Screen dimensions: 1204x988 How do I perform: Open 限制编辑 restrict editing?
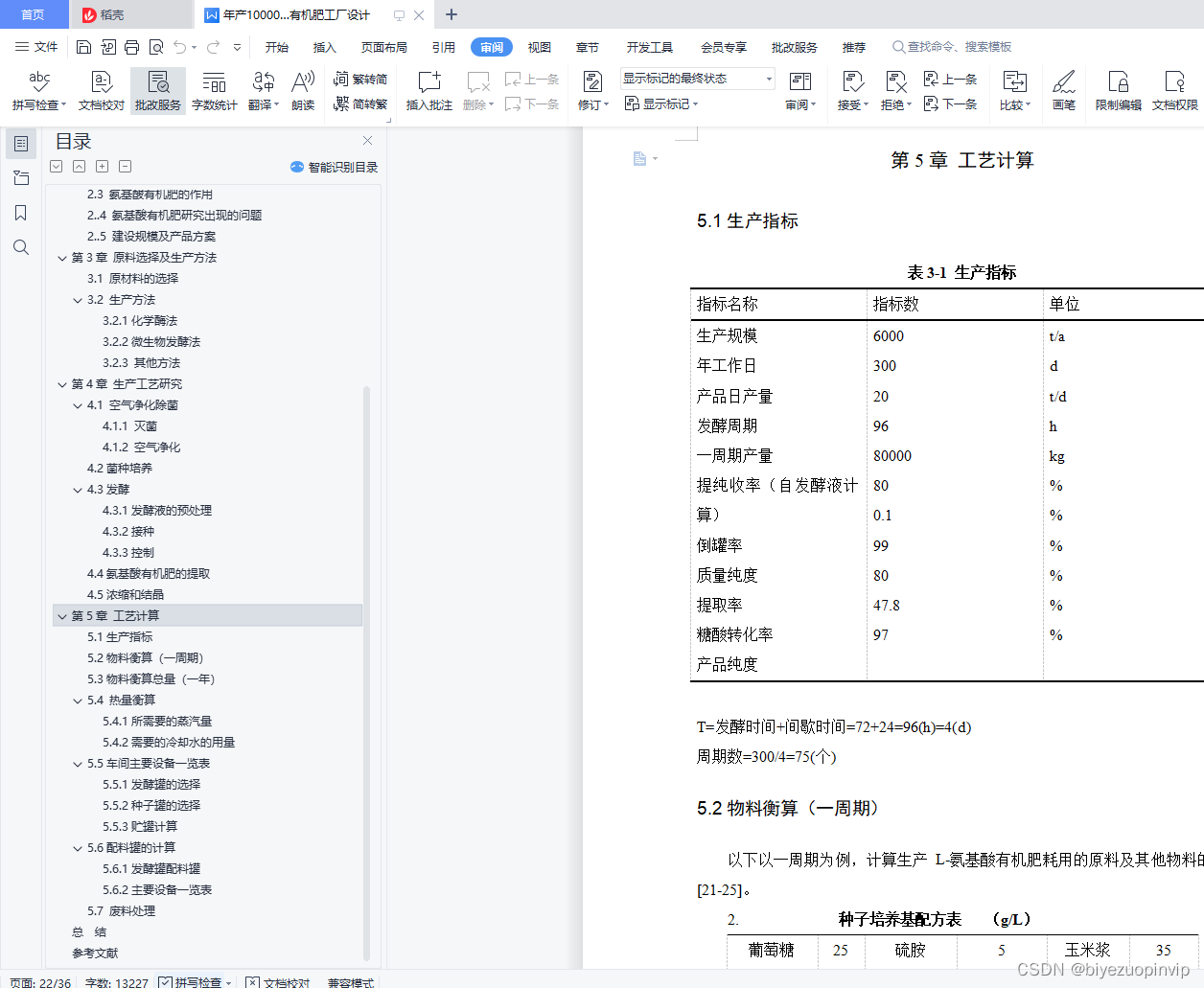pyautogui.click(x=1119, y=91)
